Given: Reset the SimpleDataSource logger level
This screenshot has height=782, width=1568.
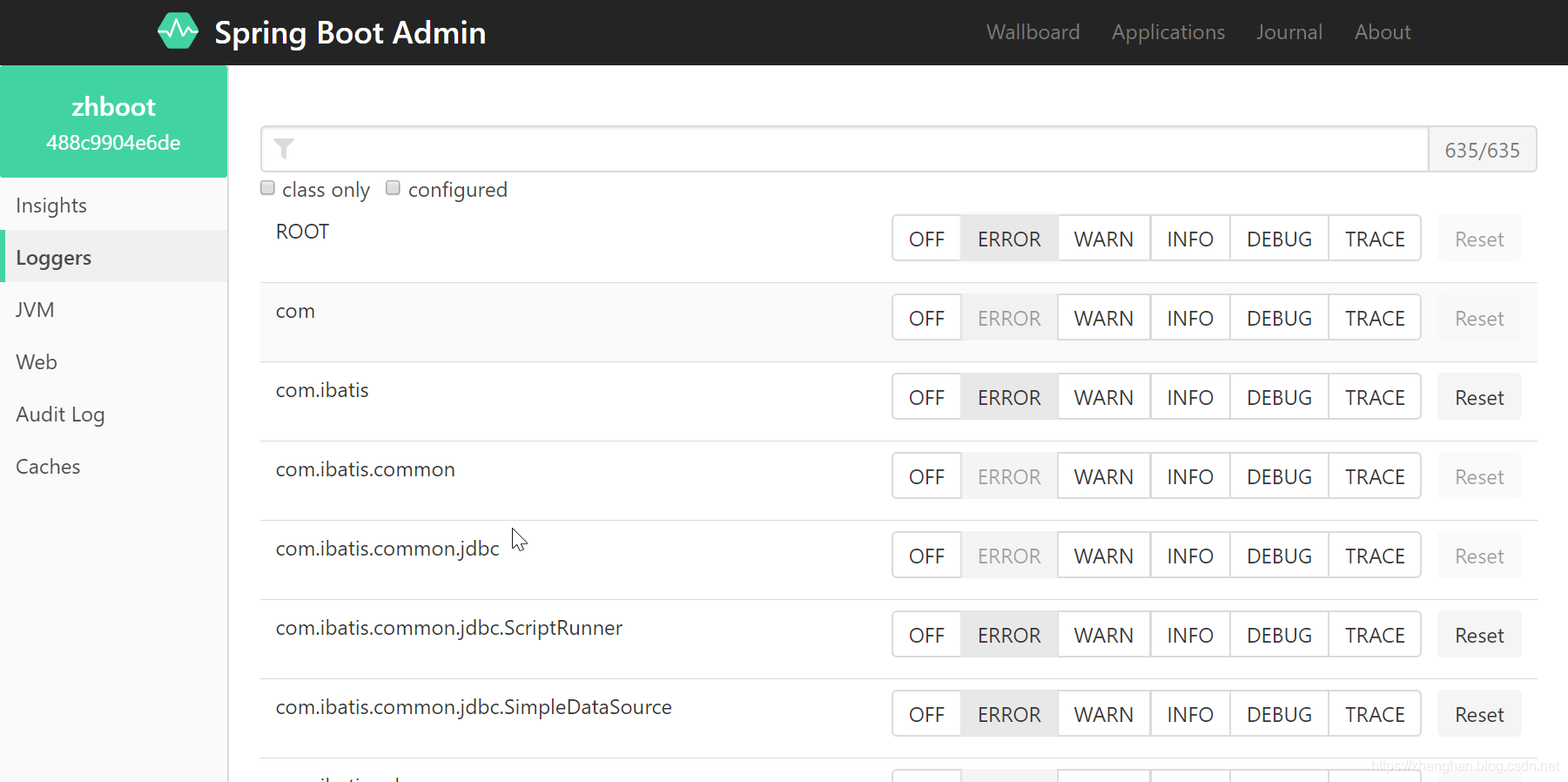Looking at the screenshot, I should pyautogui.click(x=1479, y=714).
